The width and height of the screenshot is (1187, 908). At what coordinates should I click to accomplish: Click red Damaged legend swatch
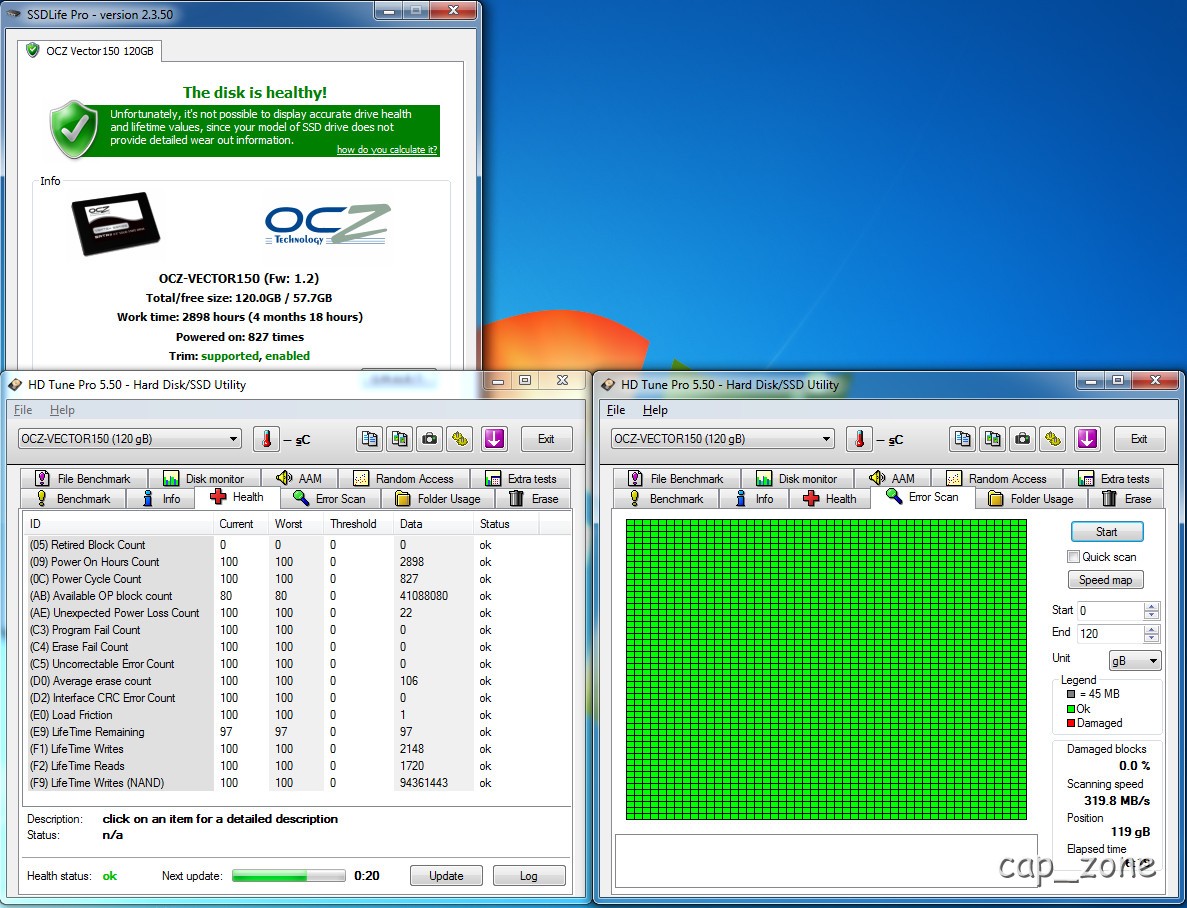(1071, 723)
